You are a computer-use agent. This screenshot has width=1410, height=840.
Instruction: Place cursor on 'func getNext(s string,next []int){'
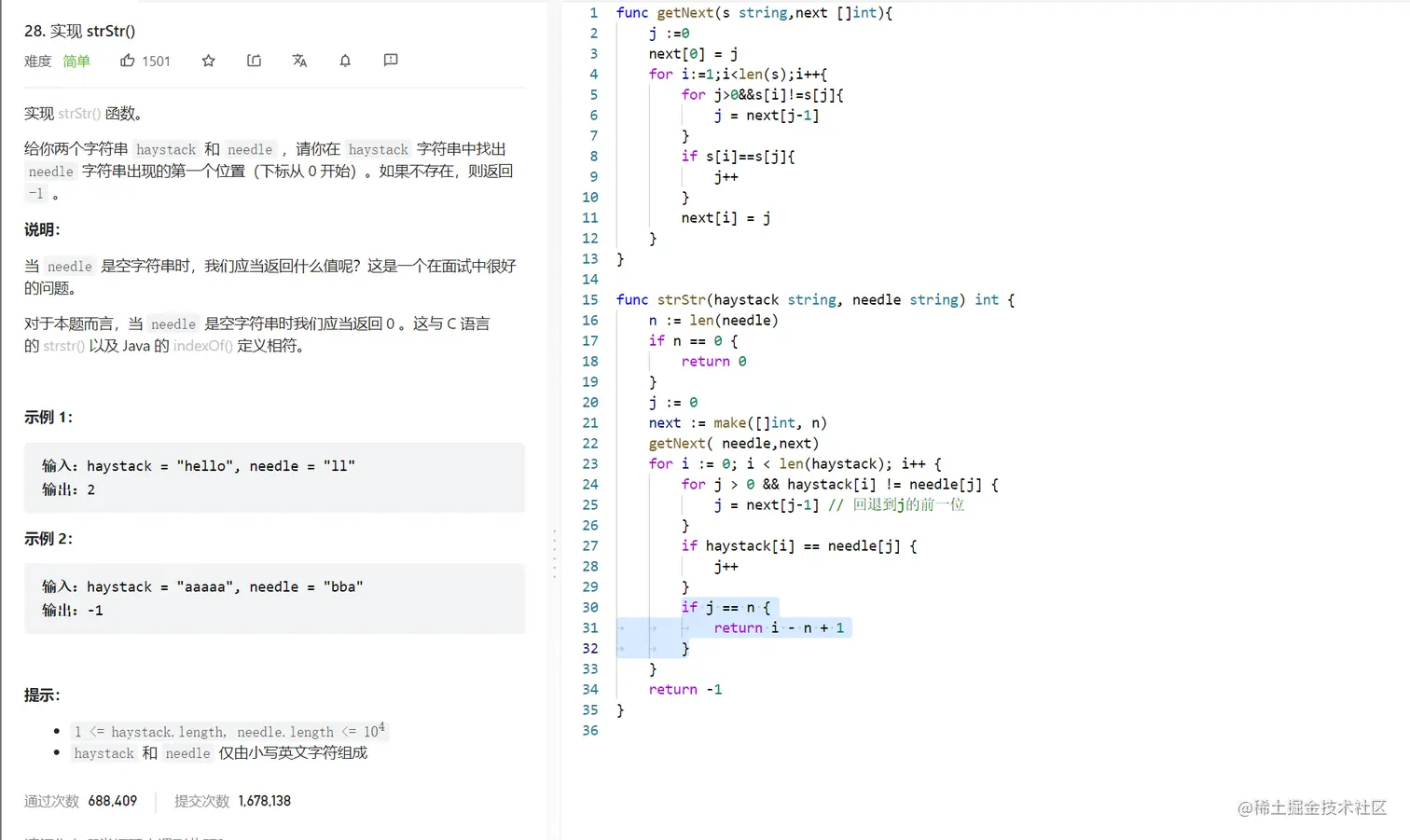754,13
